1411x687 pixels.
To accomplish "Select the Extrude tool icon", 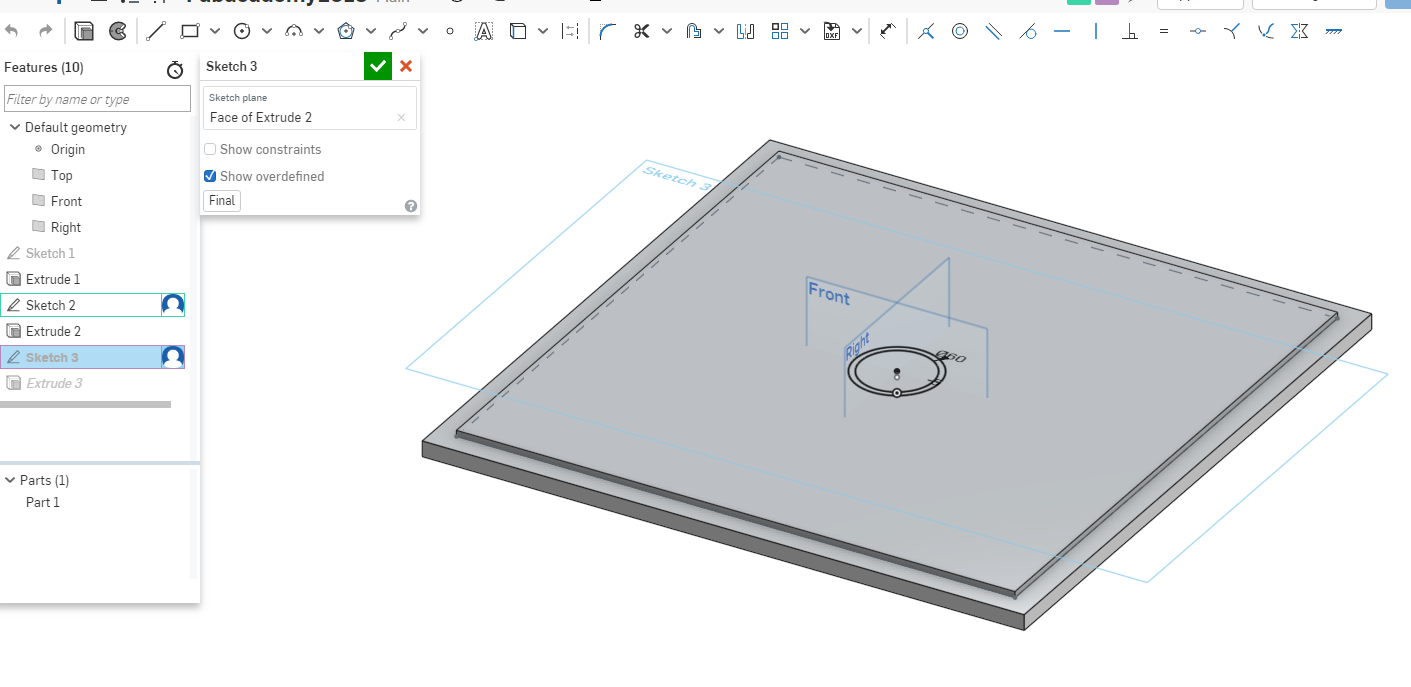I will click(84, 31).
